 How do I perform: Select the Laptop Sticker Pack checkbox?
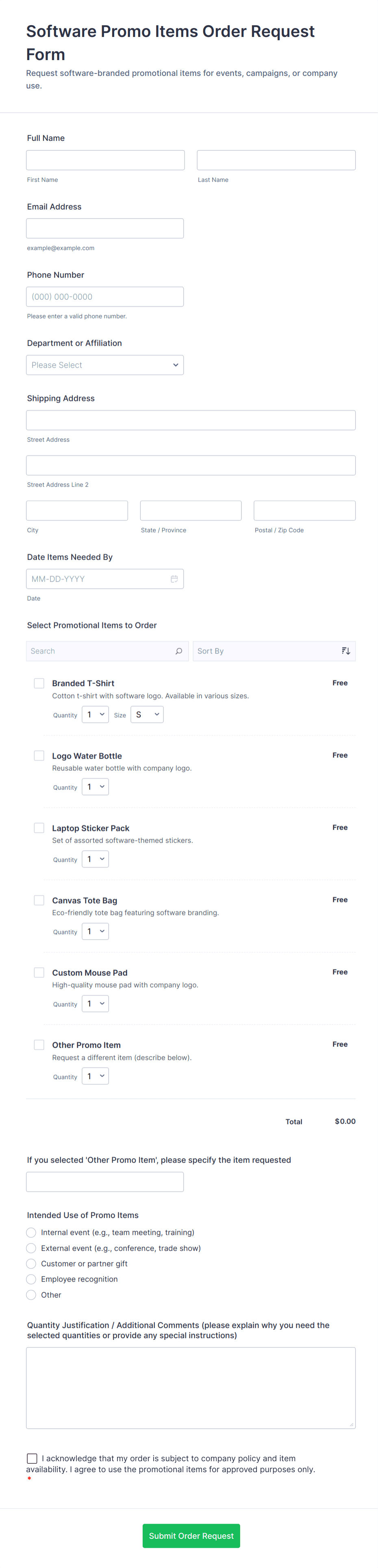pyautogui.click(x=39, y=827)
